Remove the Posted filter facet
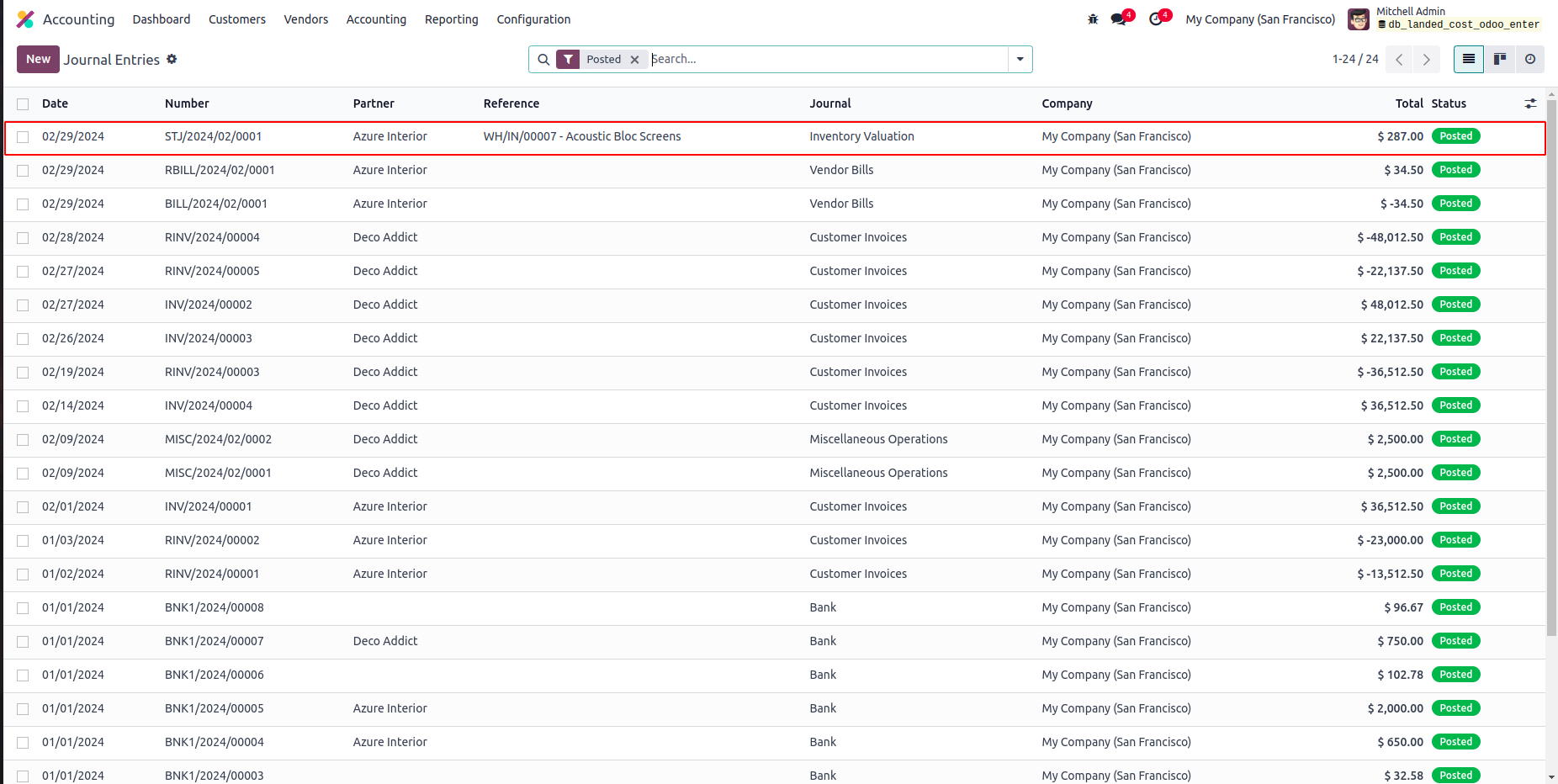This screenshot has width=1558, height=784. point(635,60)
